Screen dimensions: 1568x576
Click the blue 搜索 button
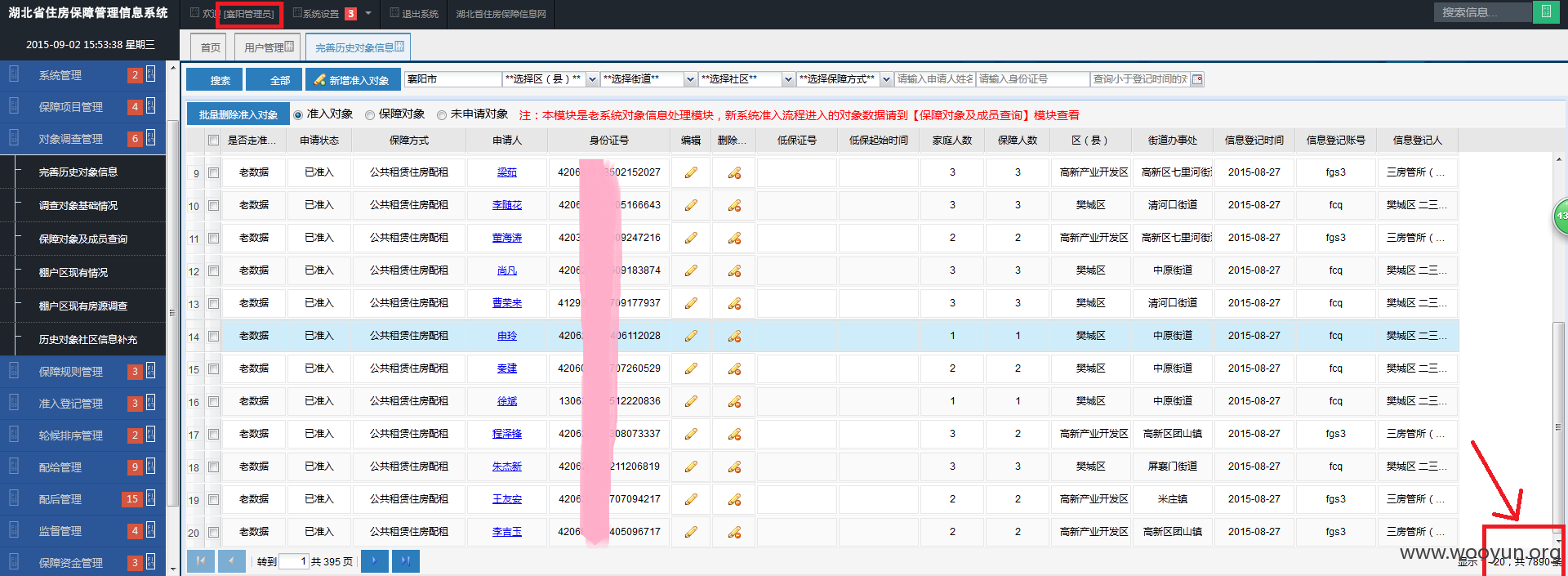point(214,79)
